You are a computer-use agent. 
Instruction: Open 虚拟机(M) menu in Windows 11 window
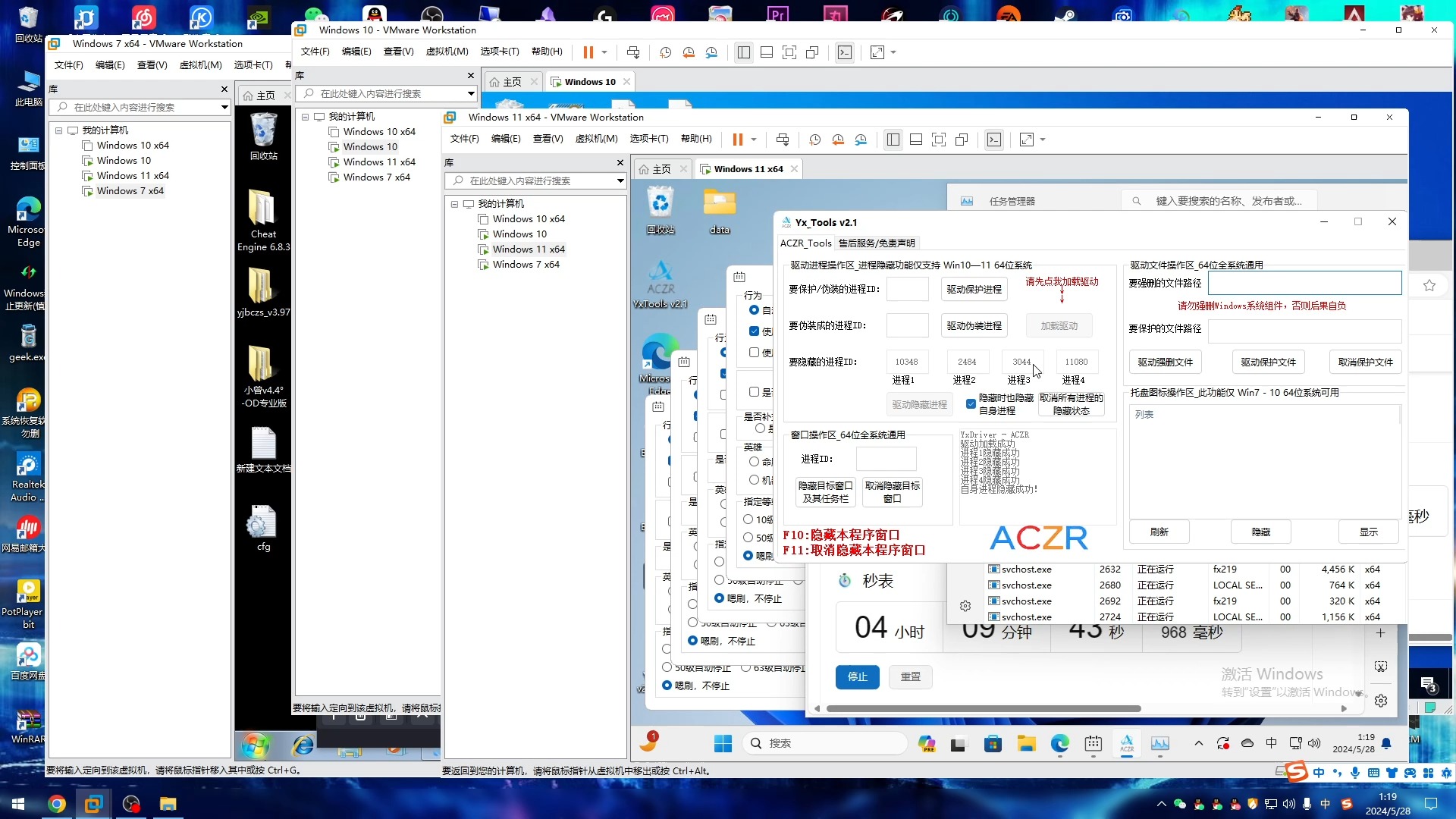(597, 139)
